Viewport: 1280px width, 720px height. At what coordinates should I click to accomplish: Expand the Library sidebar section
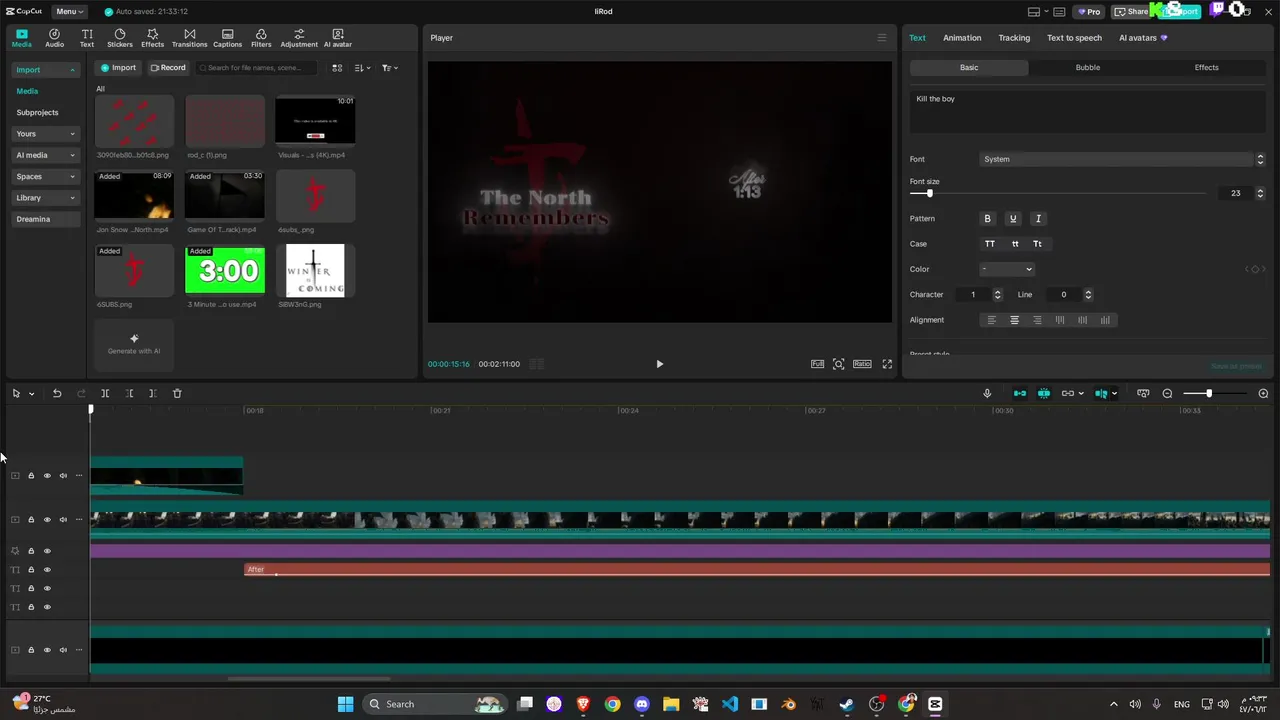(45, 198)
